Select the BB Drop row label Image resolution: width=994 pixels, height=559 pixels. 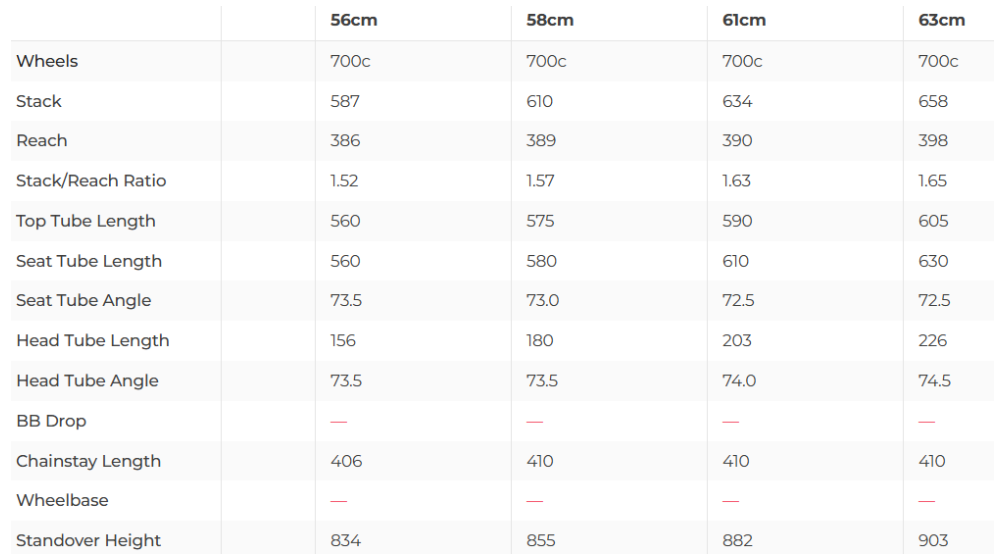click(51, 421)
